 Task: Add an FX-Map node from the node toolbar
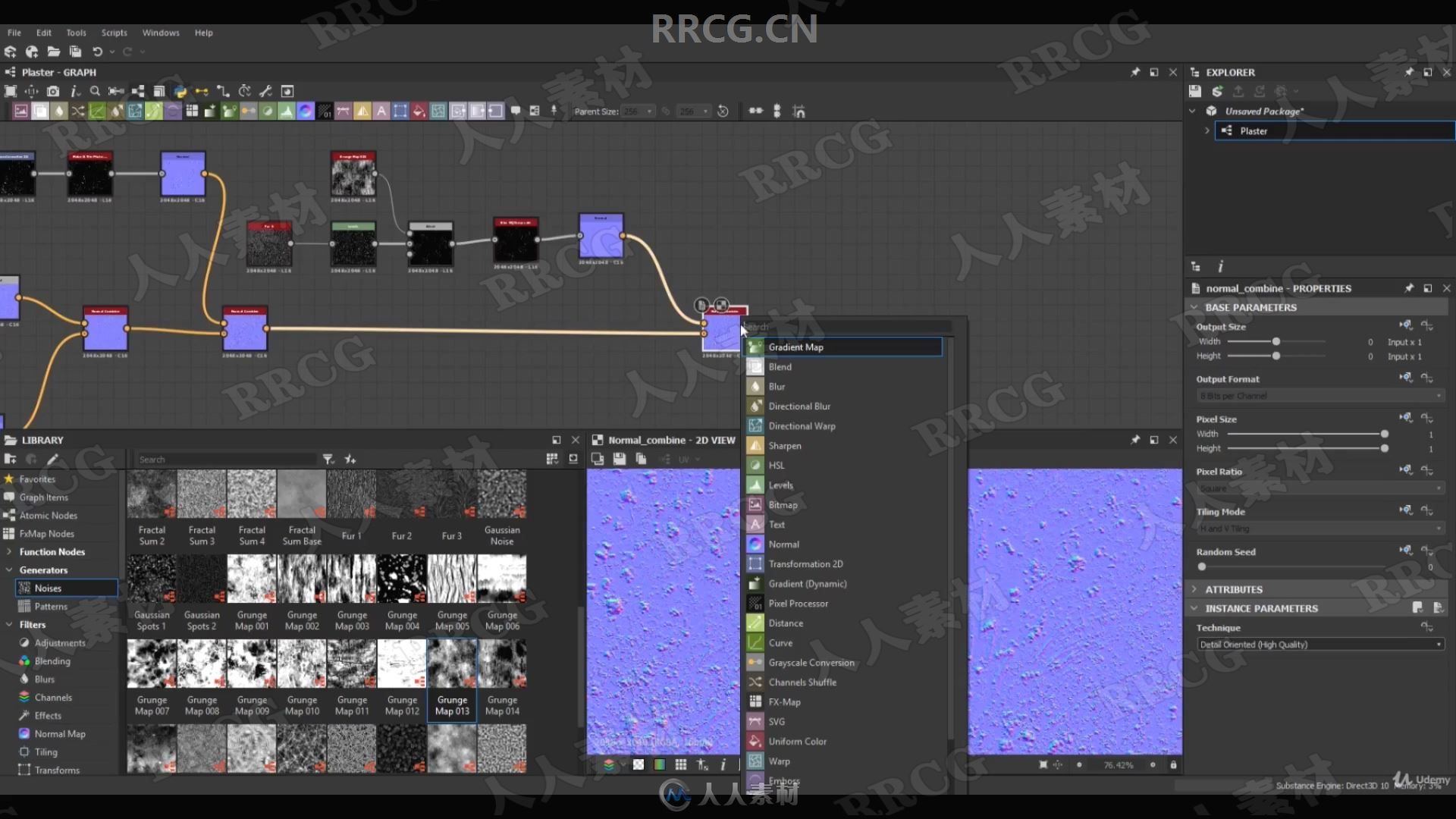(192, 111)
